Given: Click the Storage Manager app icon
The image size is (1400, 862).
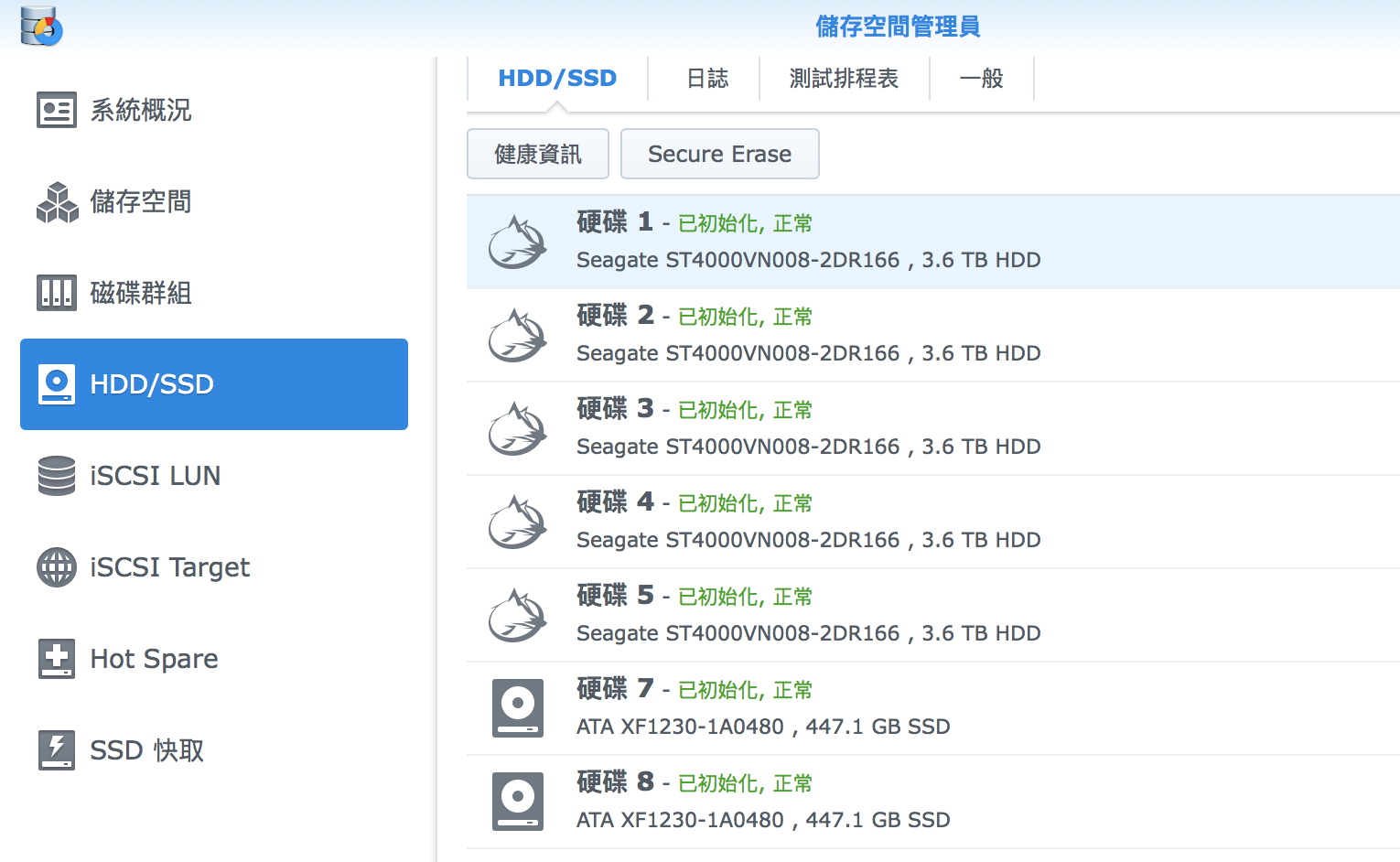Looking at the screenshot, I should pyautogui.click(x=41, y=26).
